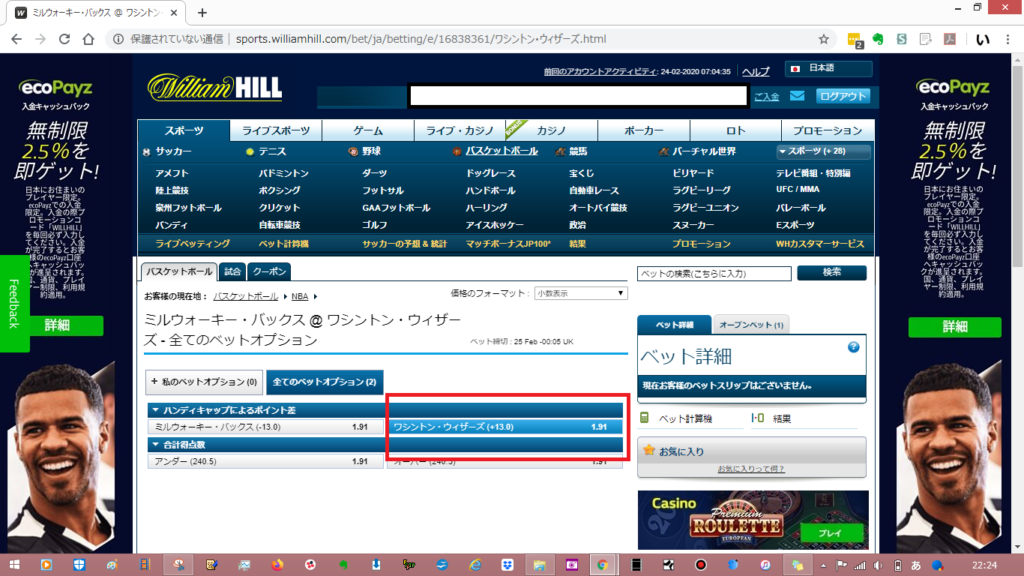Bet on アンダー (240.5)
Viewport: 1024px width, 576px height.
[265, 462]
